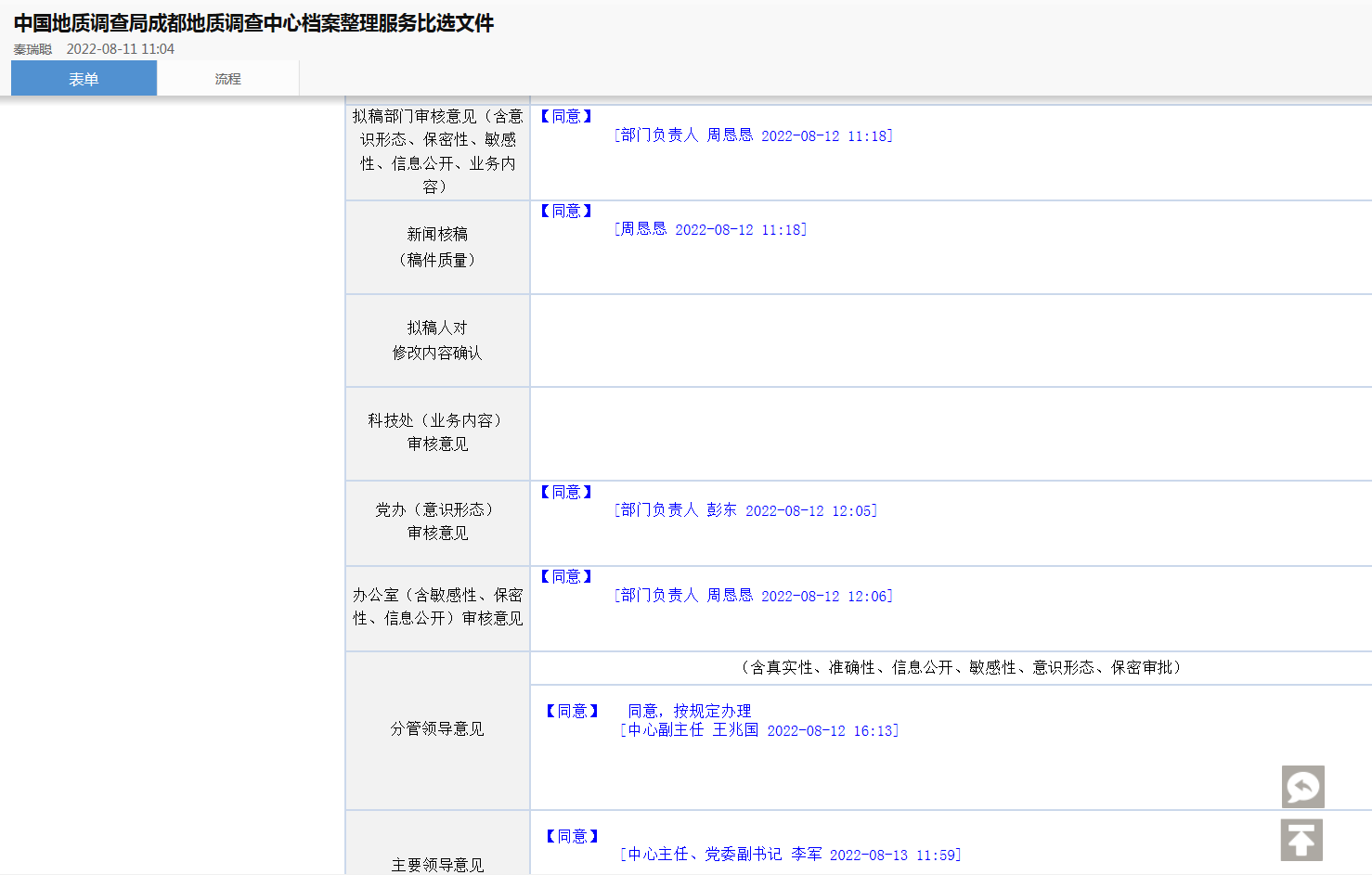The image size is (1372, 875).
Task: Select the 新闻核稿 label cell
Action: [437, 247]
